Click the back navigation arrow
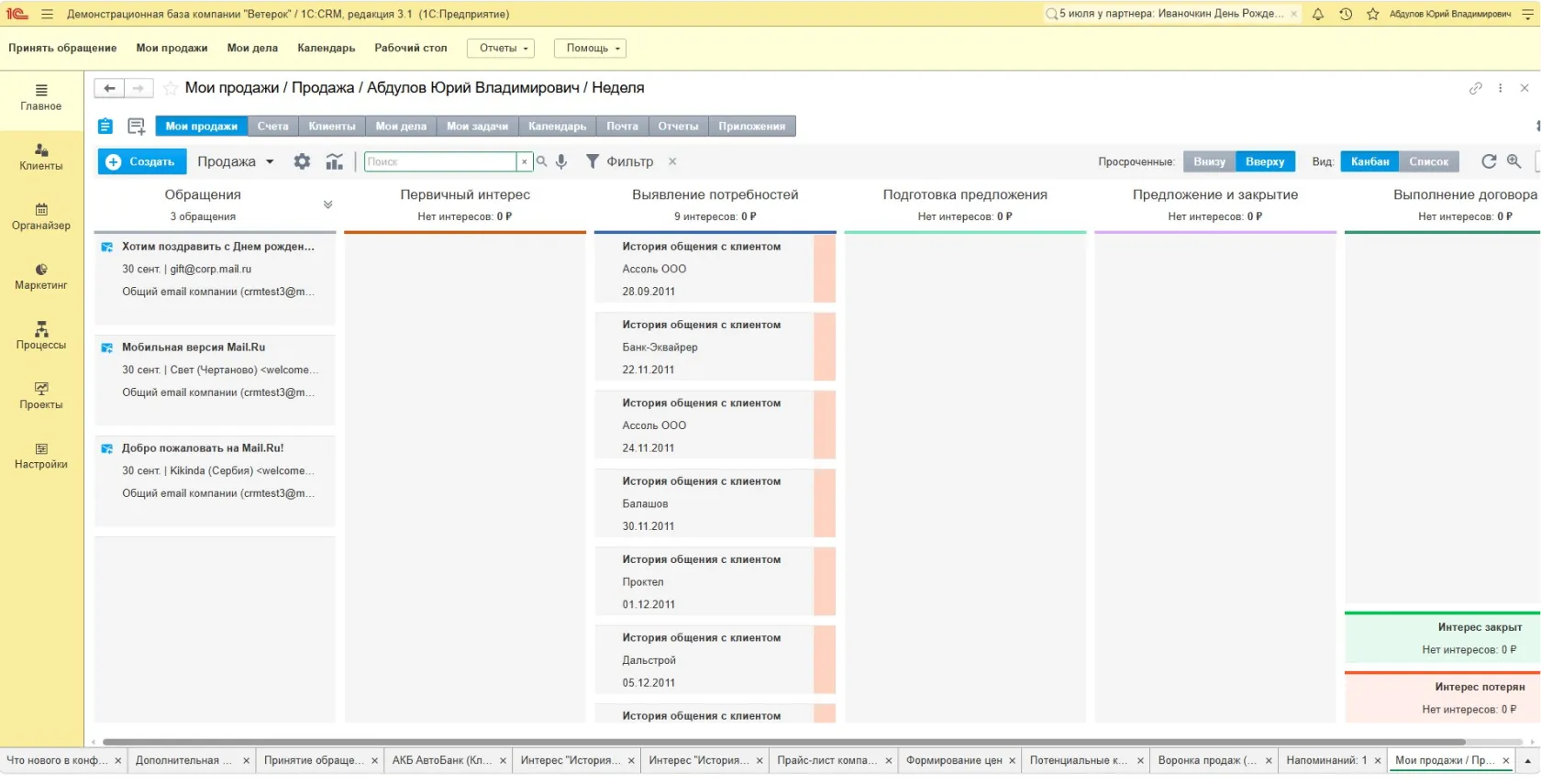This screenshot has width=1541, height=784. [x=109, y=88]
